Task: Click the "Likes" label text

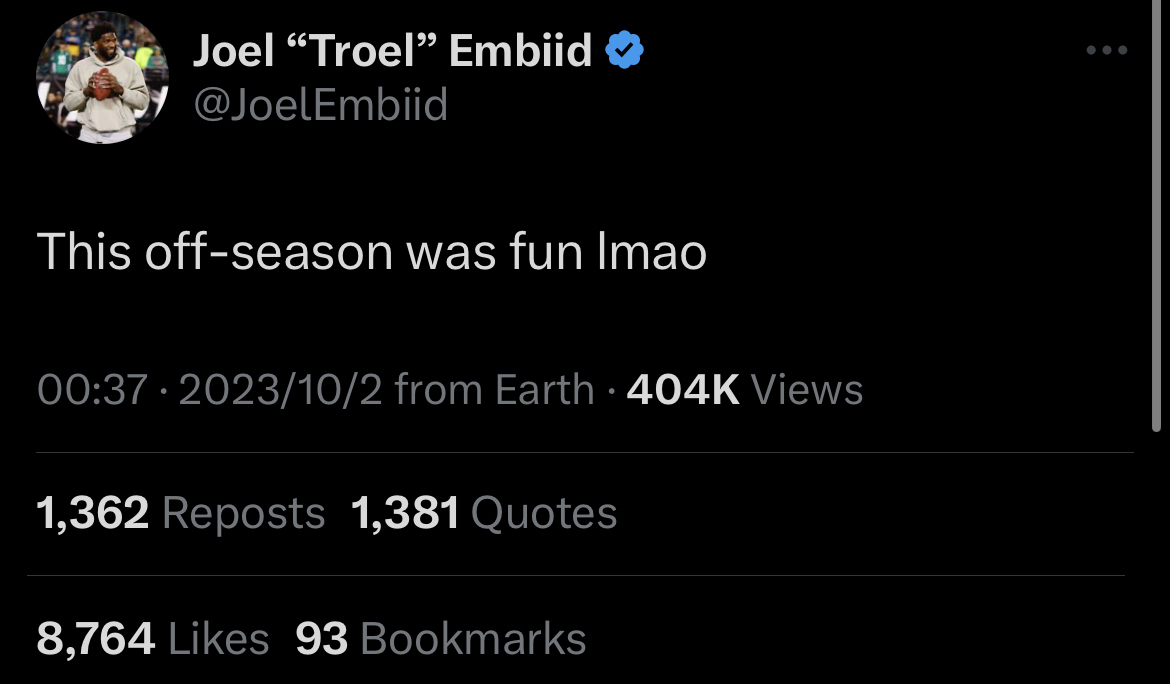Action: [x=219, y=639]
